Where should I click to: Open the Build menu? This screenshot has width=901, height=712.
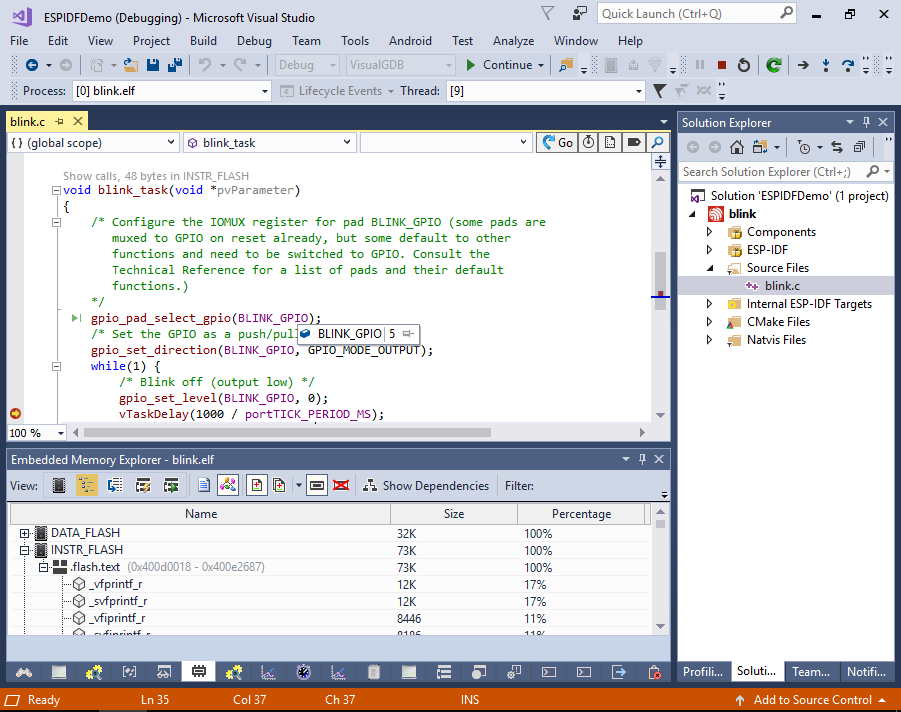coord(203,41)
